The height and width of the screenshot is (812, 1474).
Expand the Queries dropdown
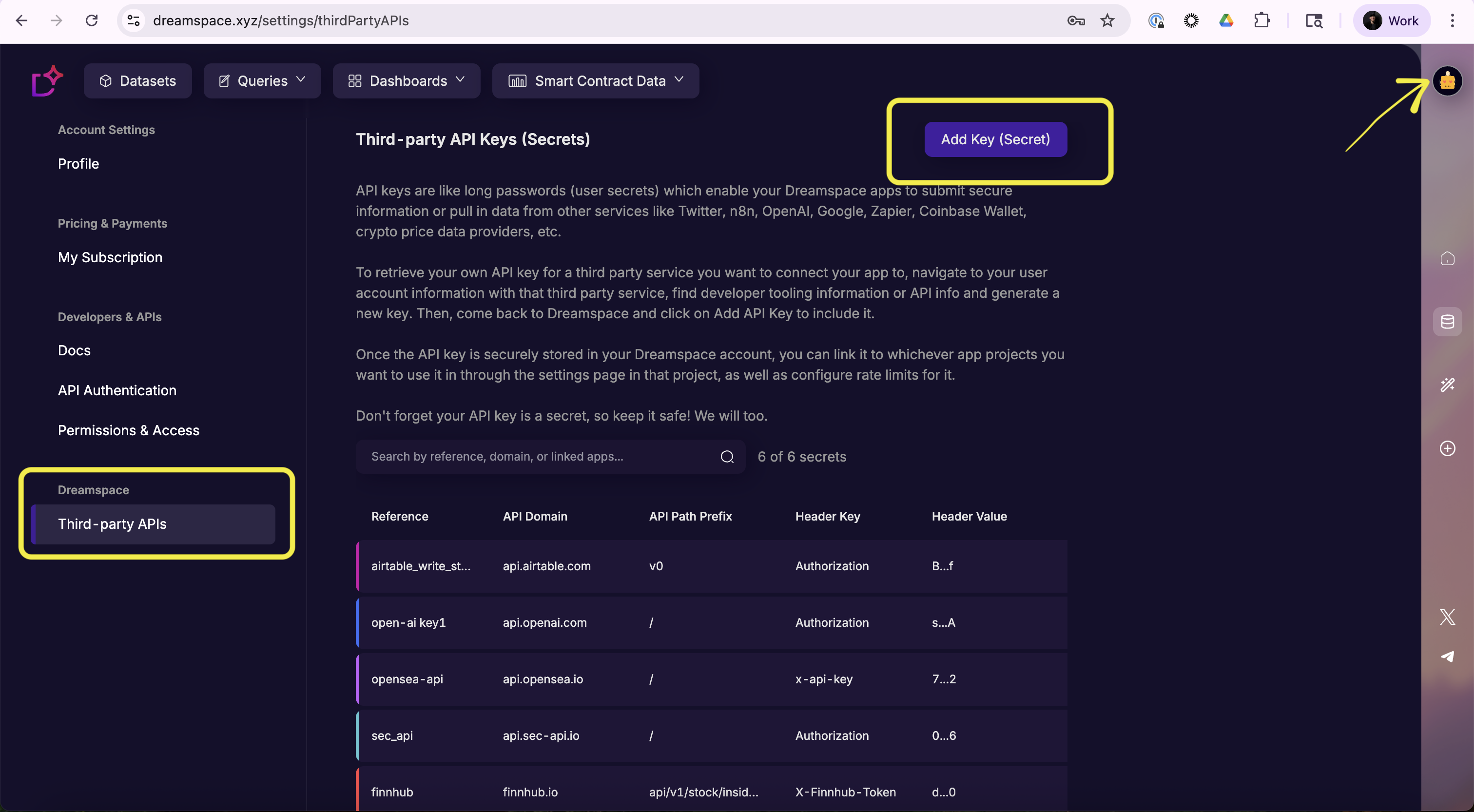pyautogui.click(x=262, y=81)
